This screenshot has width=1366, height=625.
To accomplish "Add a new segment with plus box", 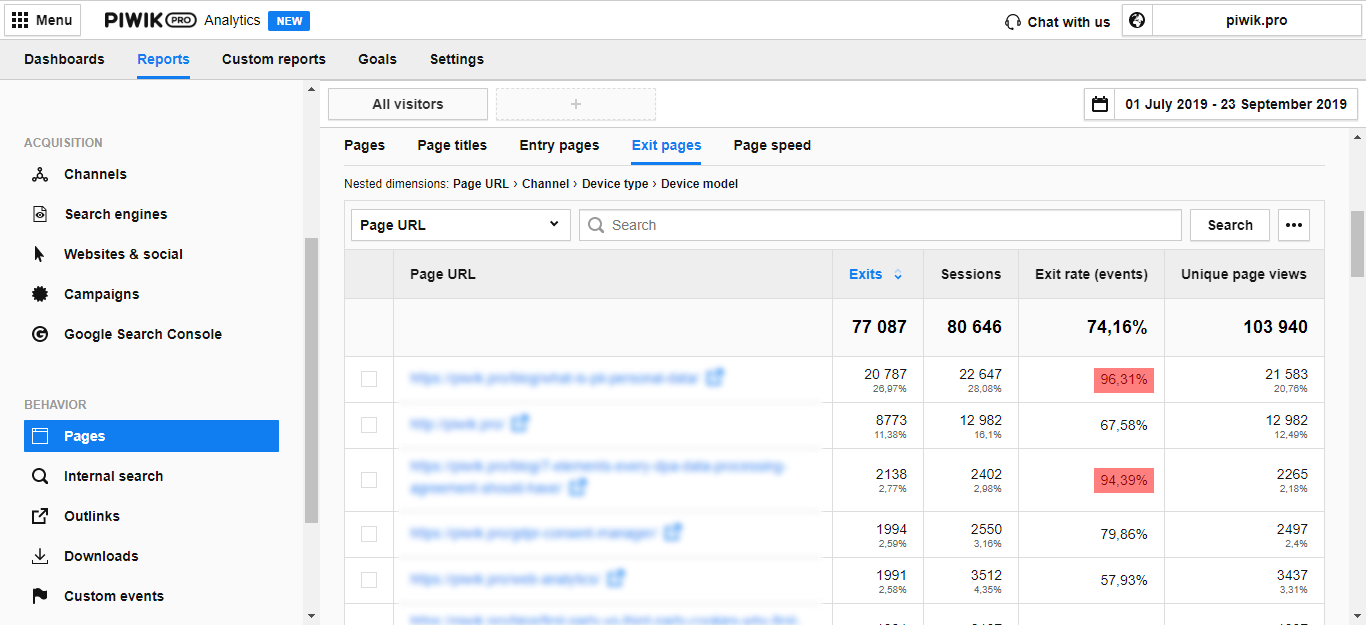I will click(575, 104).
